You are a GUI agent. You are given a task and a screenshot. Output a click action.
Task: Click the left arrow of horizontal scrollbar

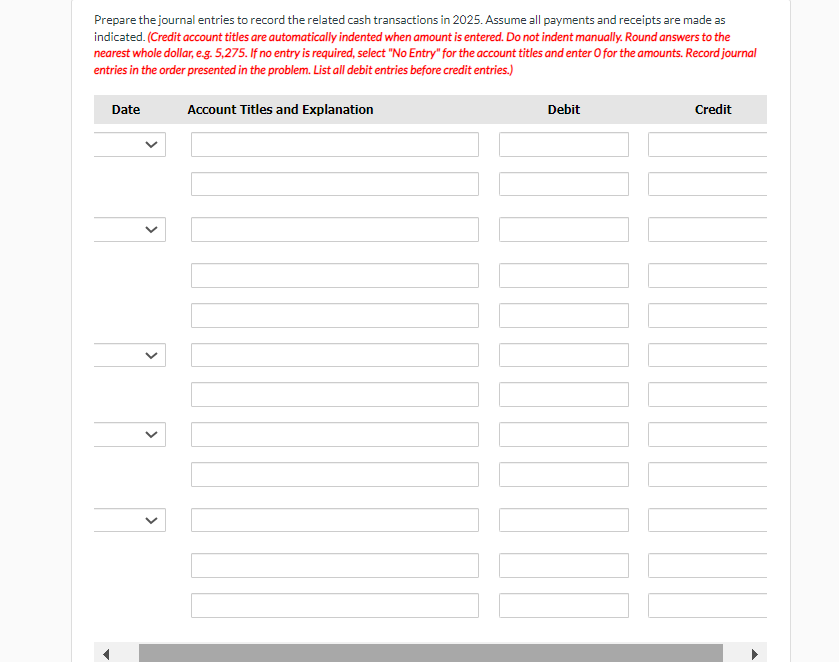click(106, 654)
